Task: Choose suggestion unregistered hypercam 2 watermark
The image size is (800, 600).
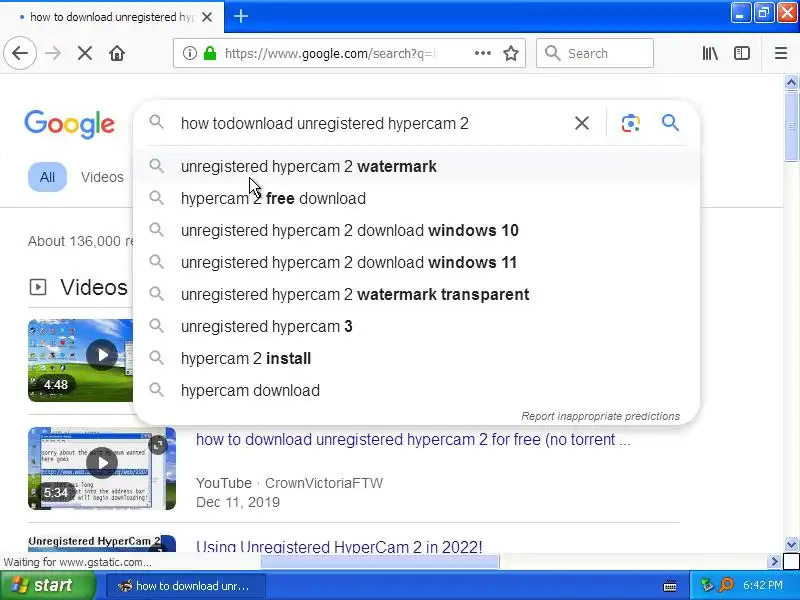Action: [x=416, y=166]
